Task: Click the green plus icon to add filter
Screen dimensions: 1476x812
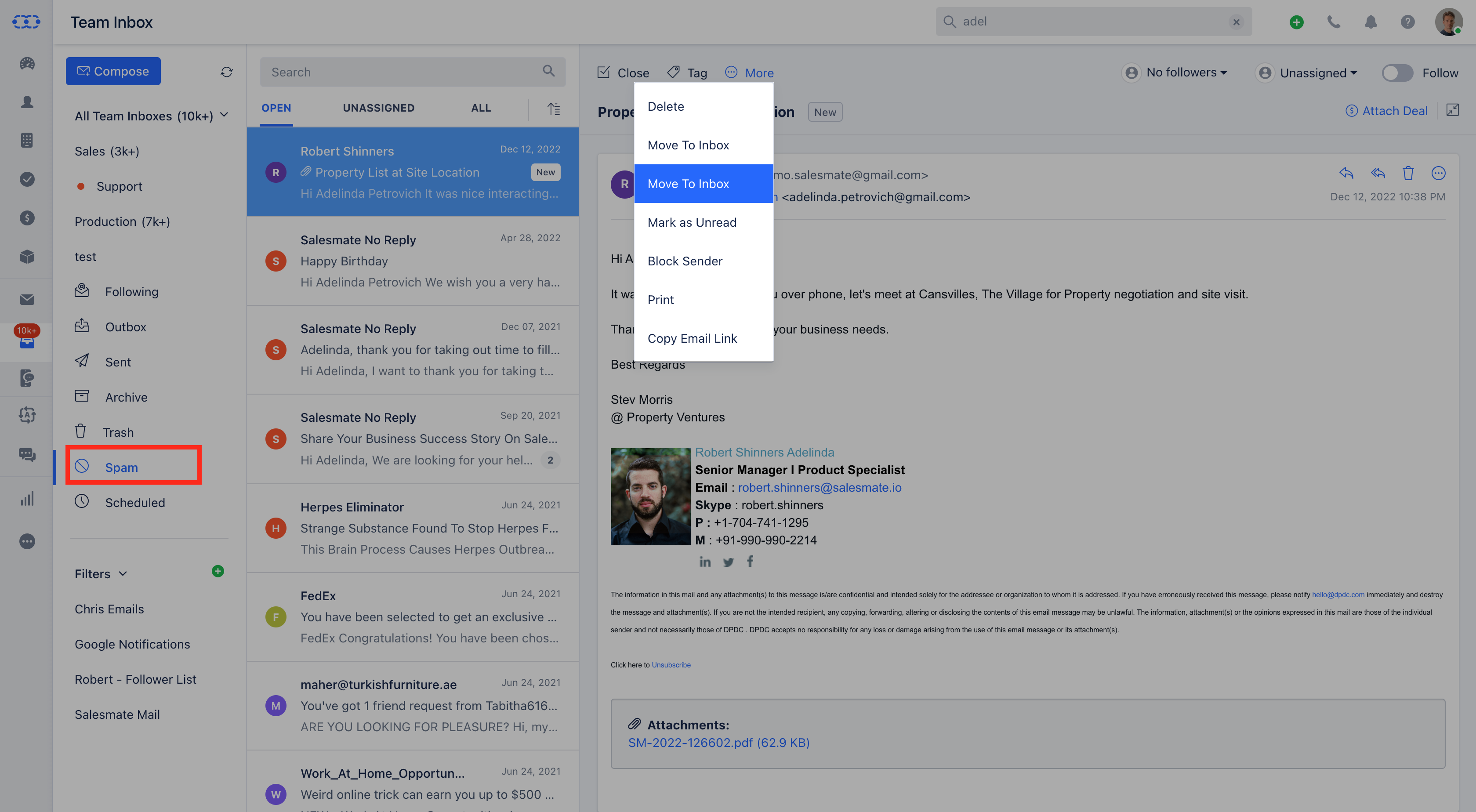Action: (218, 571)
